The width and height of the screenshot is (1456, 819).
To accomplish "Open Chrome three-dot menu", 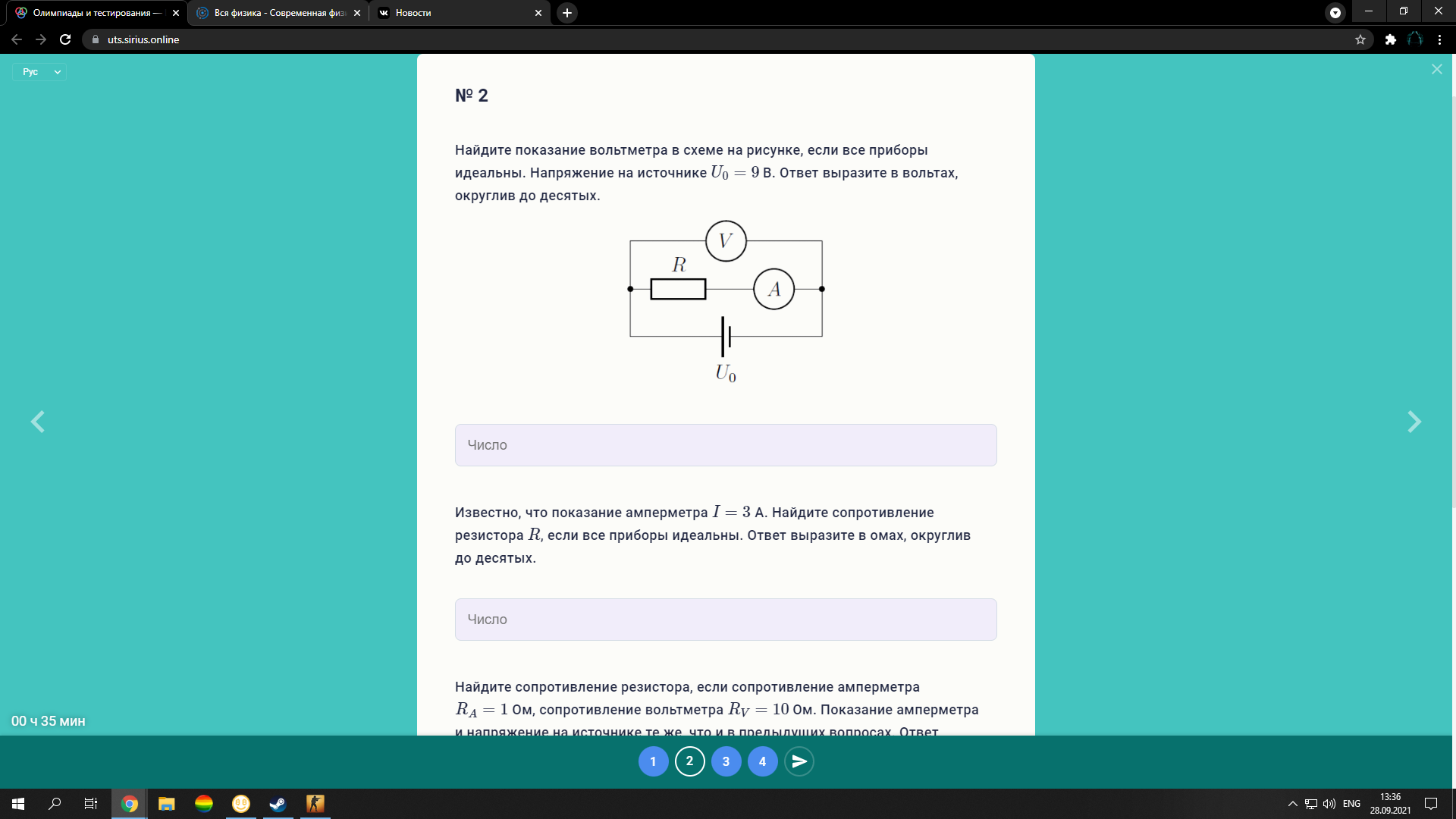I will coord(1439,39).
